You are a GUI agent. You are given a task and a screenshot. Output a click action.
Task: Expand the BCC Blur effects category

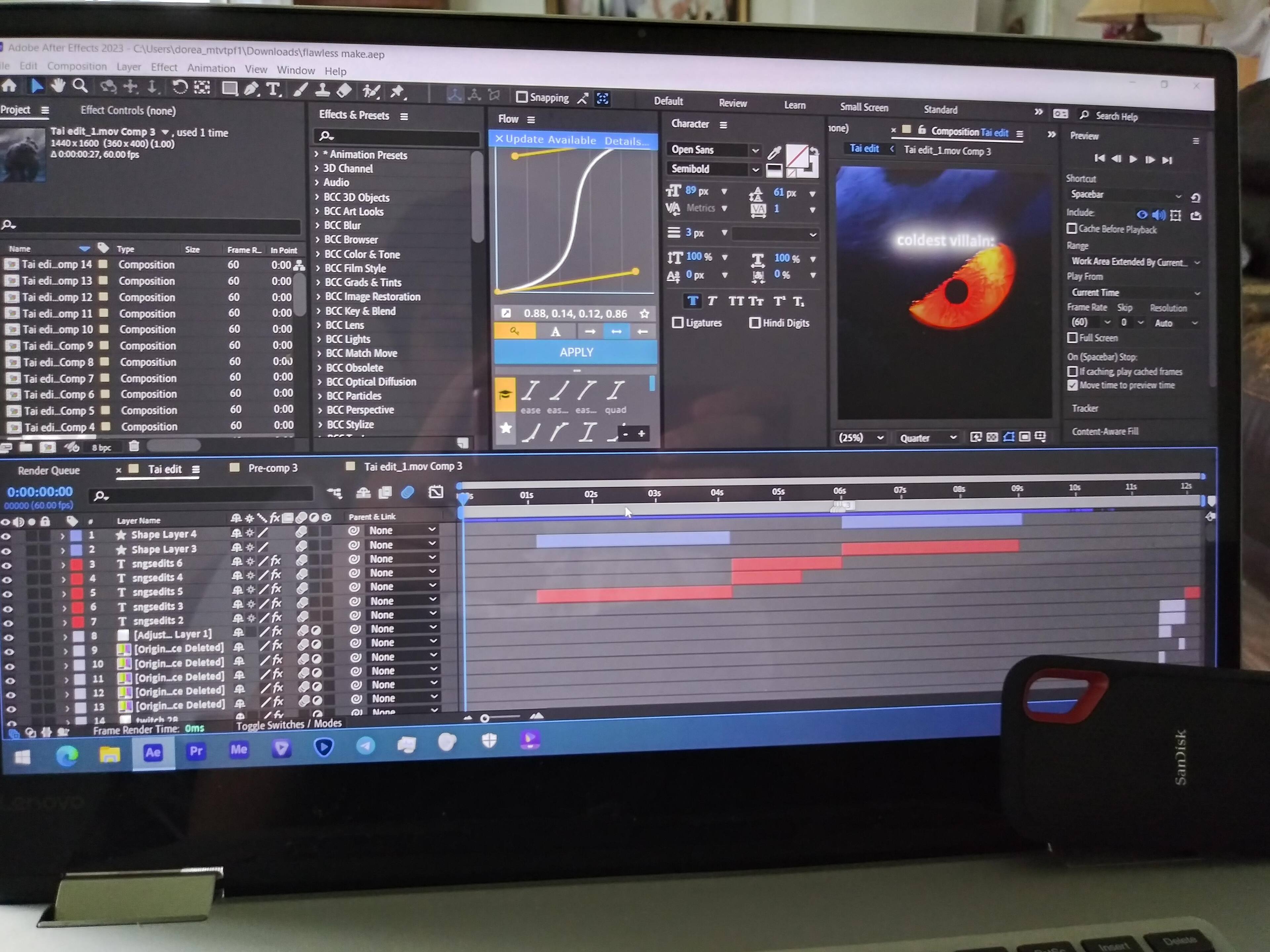click(x=317, y=225)
